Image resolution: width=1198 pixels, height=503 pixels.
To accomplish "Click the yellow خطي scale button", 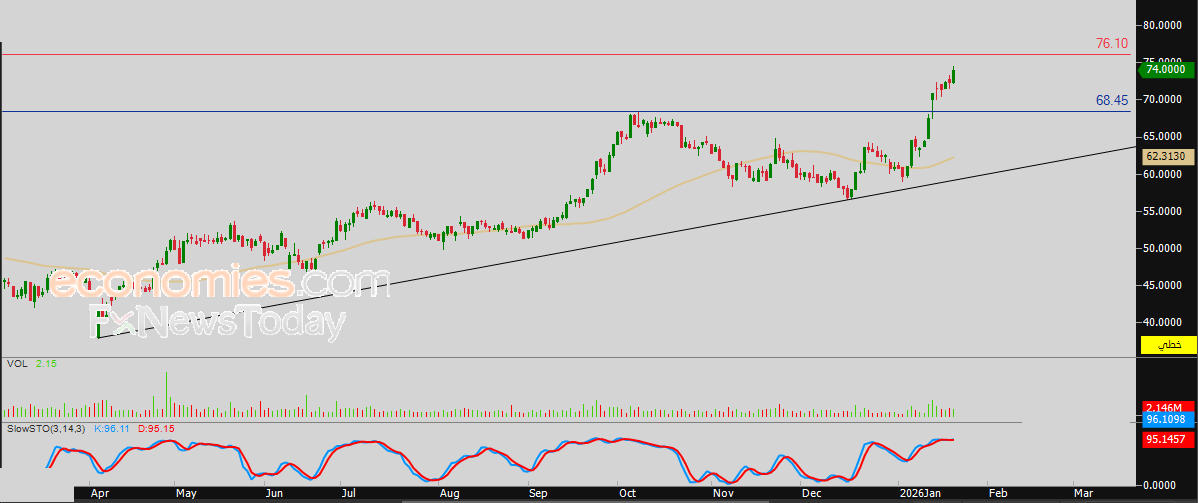I will pos(1168,345).
